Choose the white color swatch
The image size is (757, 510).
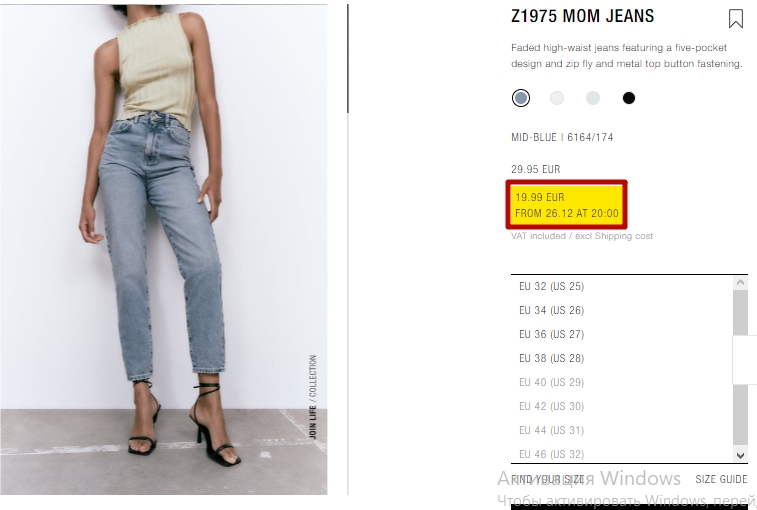pyautogui.click(x=557, y=98)
